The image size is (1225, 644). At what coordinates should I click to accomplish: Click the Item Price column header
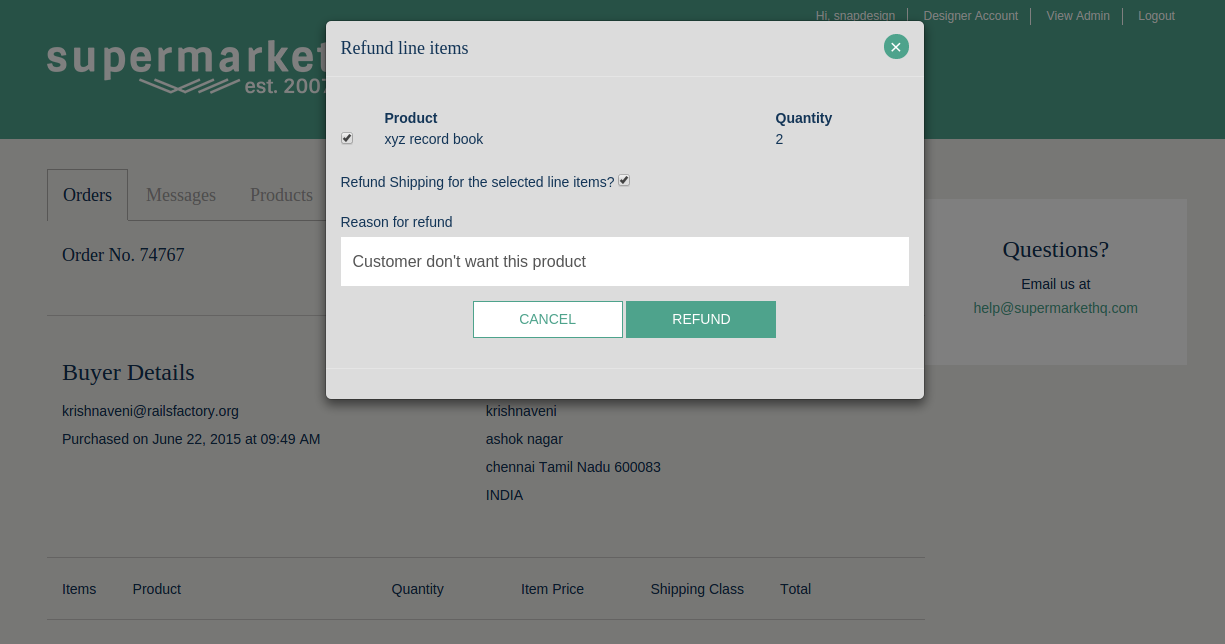552,589
